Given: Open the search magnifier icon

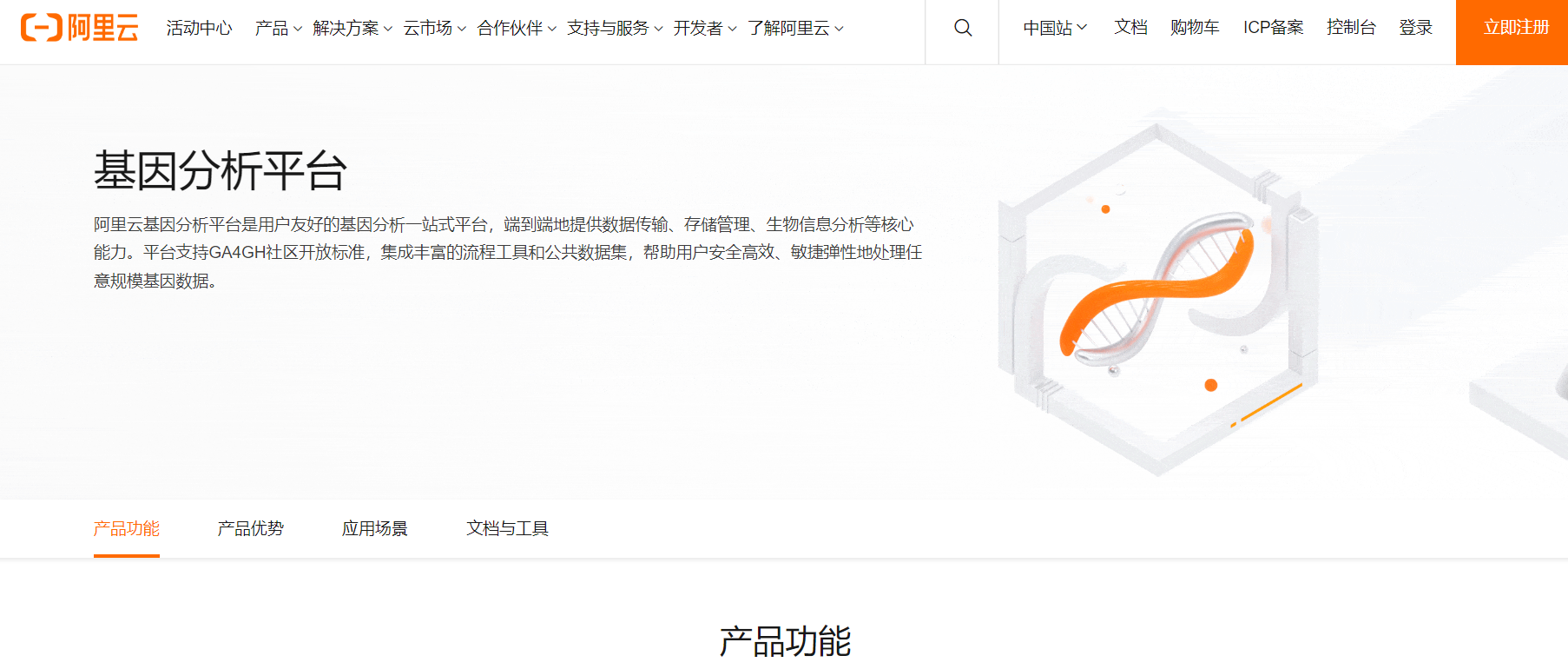Looking at the screenshot, I should pos(962,28).
